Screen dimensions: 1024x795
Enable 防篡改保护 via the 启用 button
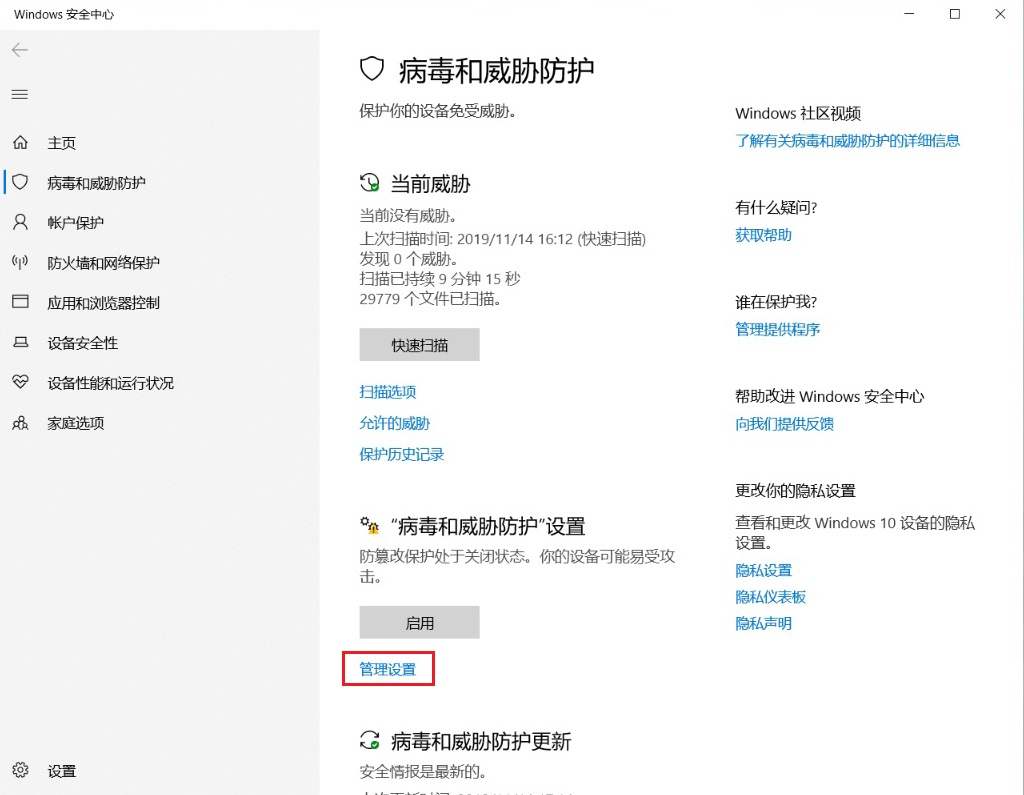419,622
